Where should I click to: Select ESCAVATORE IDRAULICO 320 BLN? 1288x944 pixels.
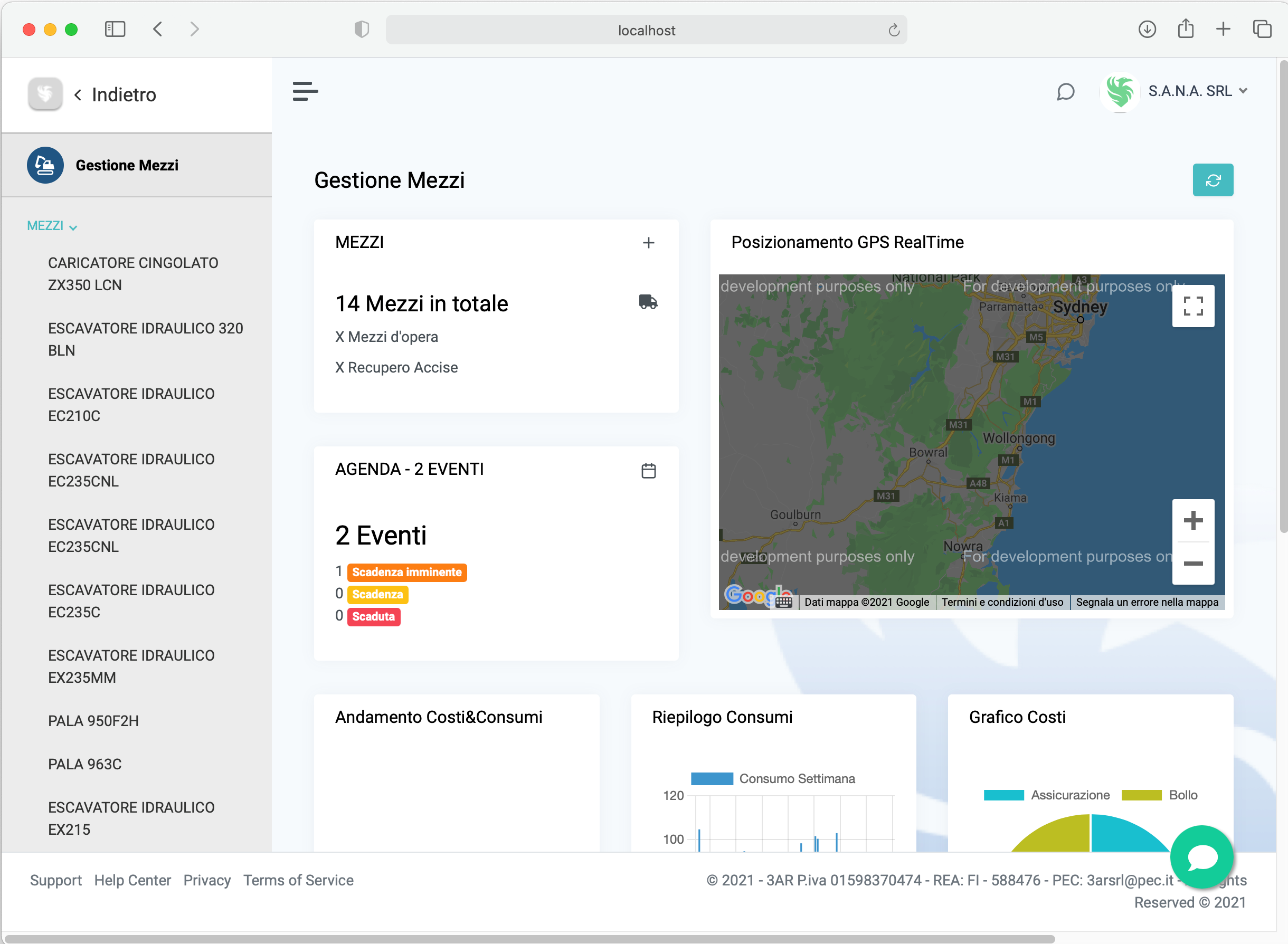click(145, 339)
